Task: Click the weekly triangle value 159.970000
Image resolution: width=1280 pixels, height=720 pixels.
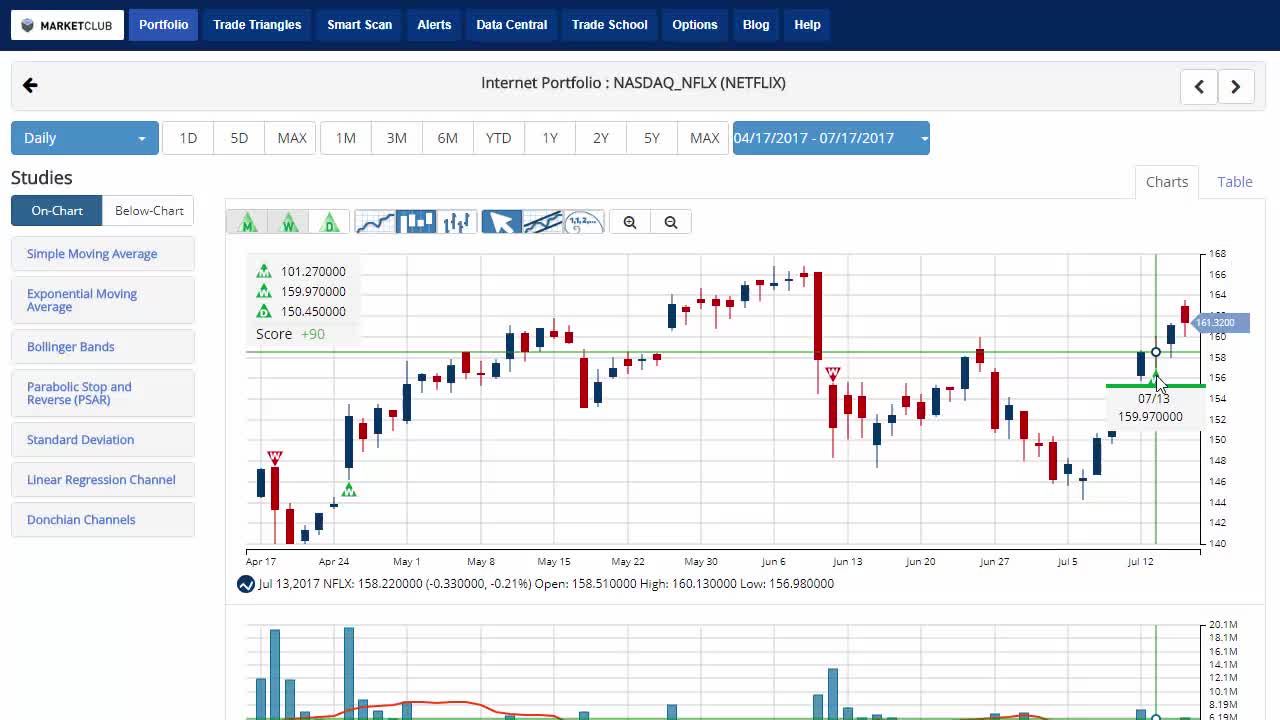Action: (x=313, y=291)
